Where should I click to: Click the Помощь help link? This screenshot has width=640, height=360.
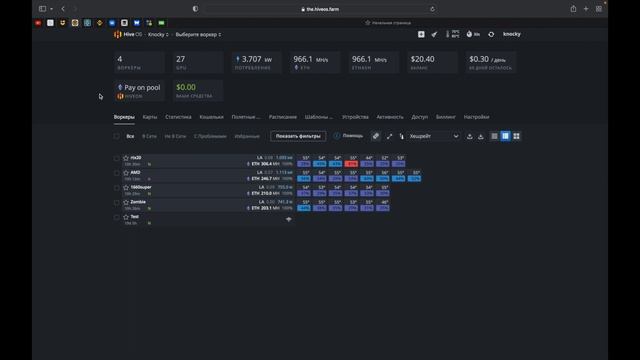point(348,136)
